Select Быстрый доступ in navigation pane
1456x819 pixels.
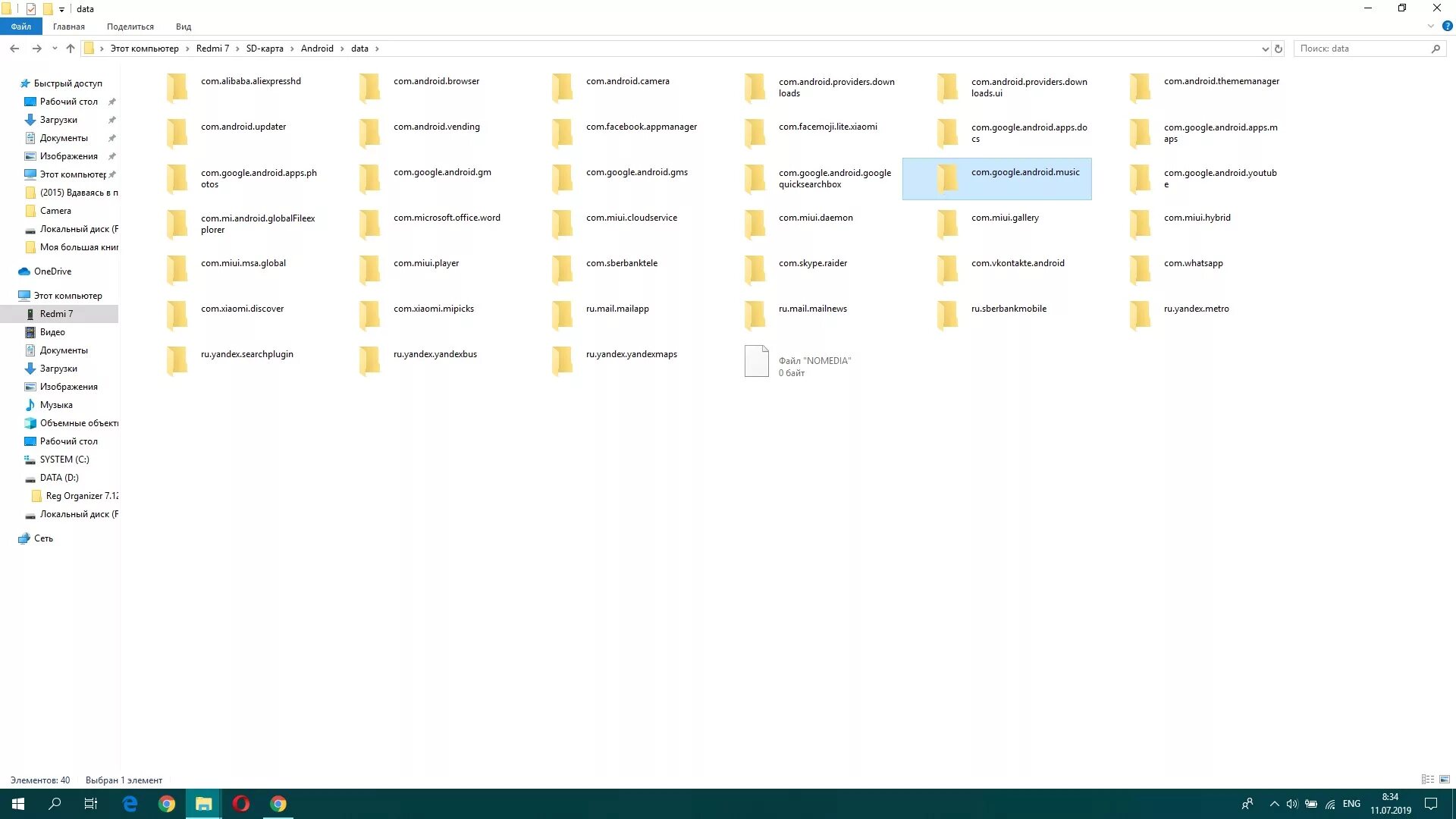[67, 83]
